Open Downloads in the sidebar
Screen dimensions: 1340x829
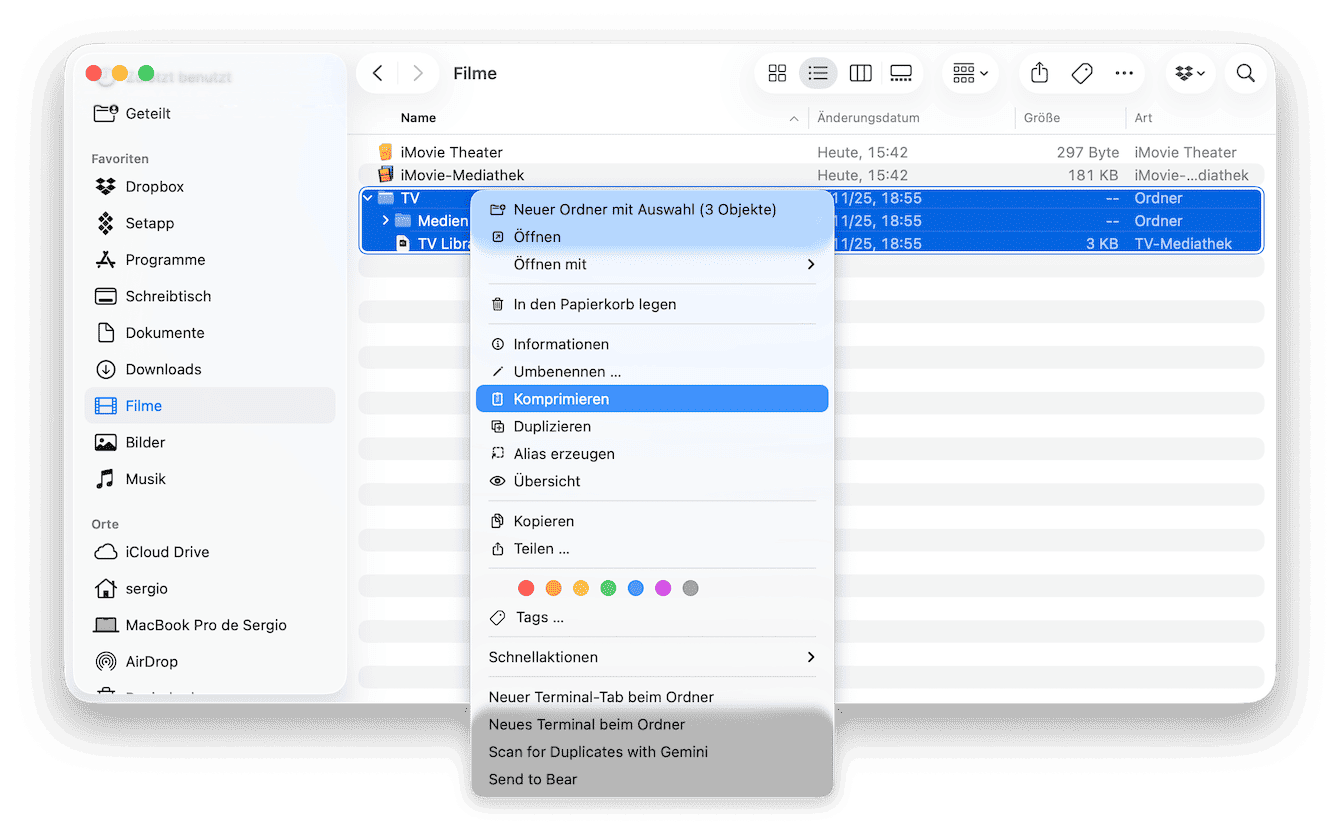(x=163, y=369)
